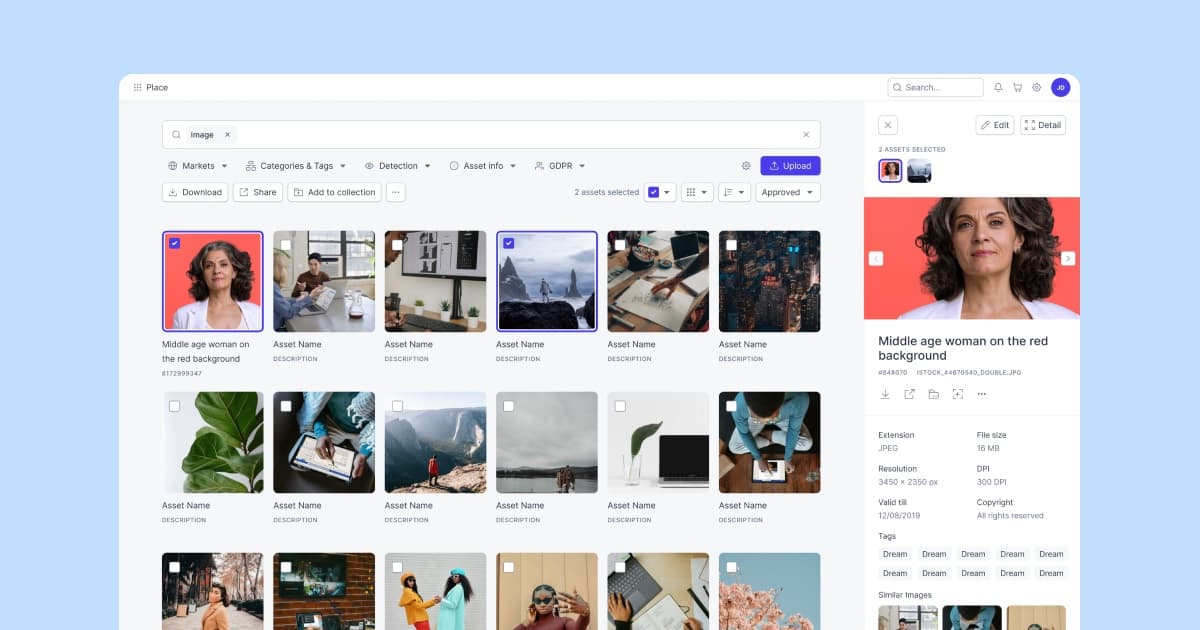Open the sketching at desk photo
Image resolution: width=1200 pixels, height=630 pixels.
pos(658,281)
